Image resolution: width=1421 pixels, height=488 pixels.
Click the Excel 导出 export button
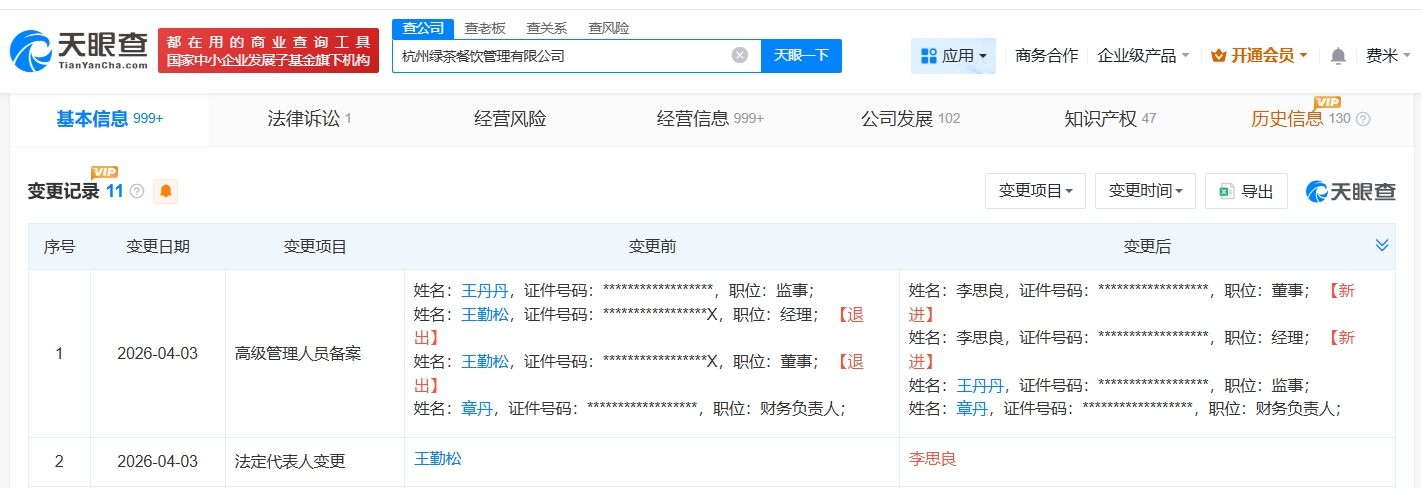(1246, 191)
